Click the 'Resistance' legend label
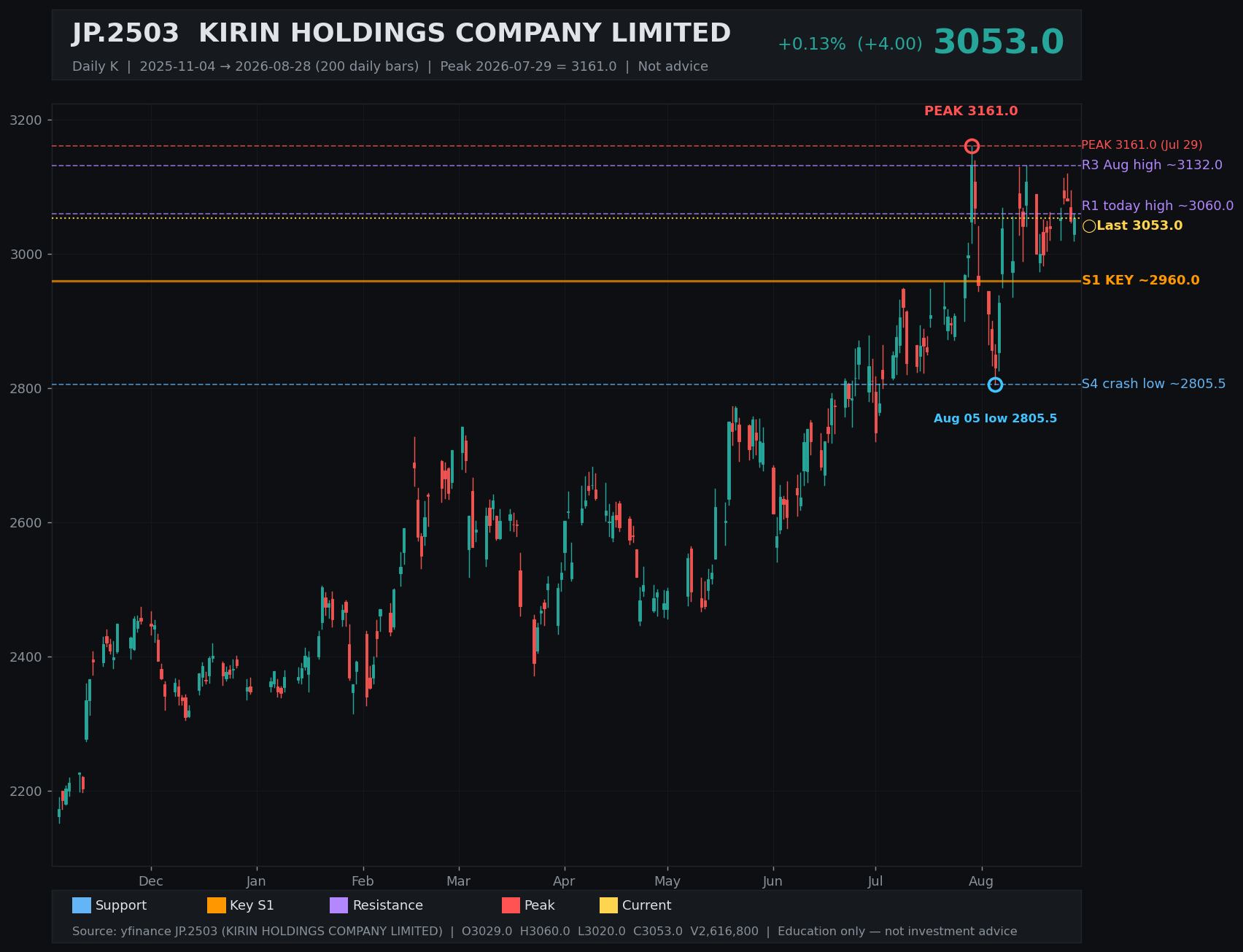 [x=388, y=905]
